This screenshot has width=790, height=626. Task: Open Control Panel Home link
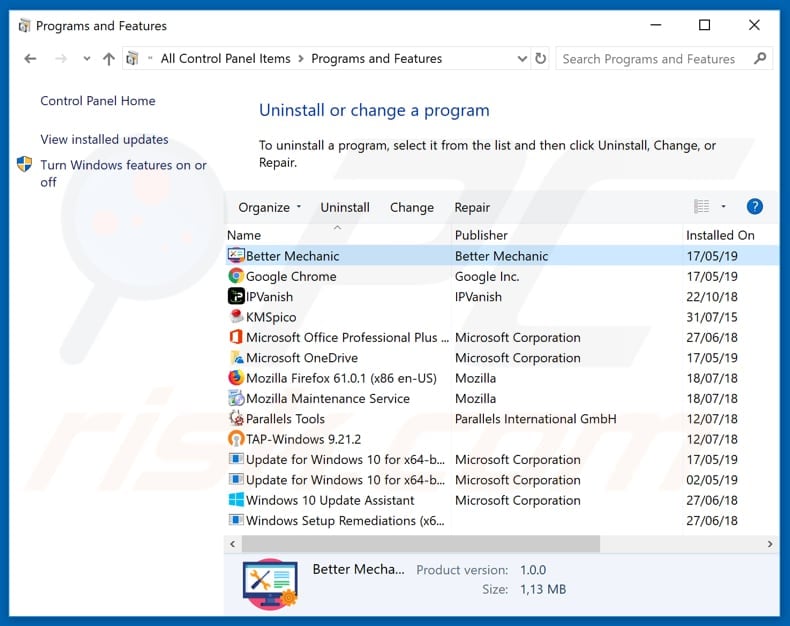(x=98, y=101)
